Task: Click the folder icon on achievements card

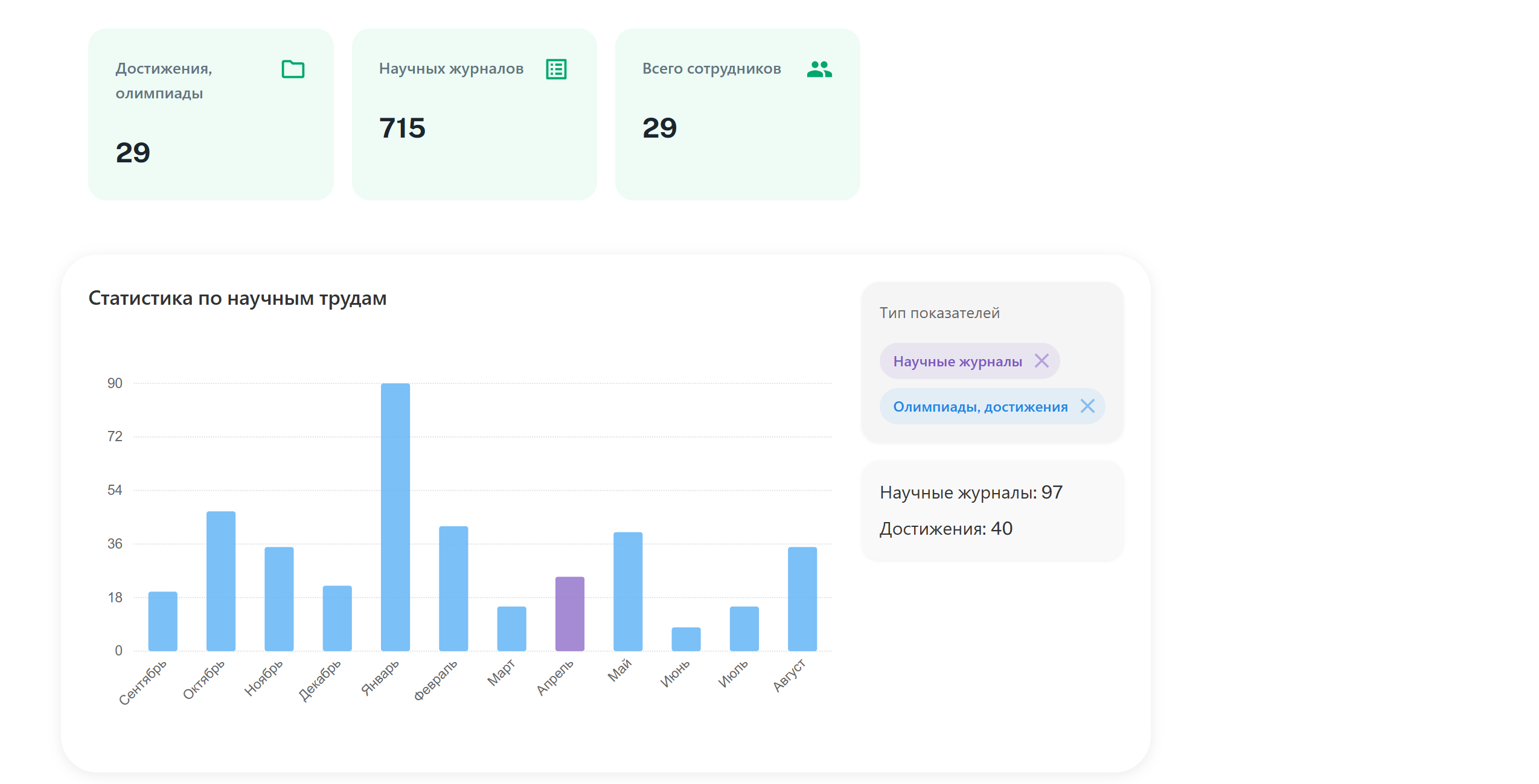Action: [293, 69]
